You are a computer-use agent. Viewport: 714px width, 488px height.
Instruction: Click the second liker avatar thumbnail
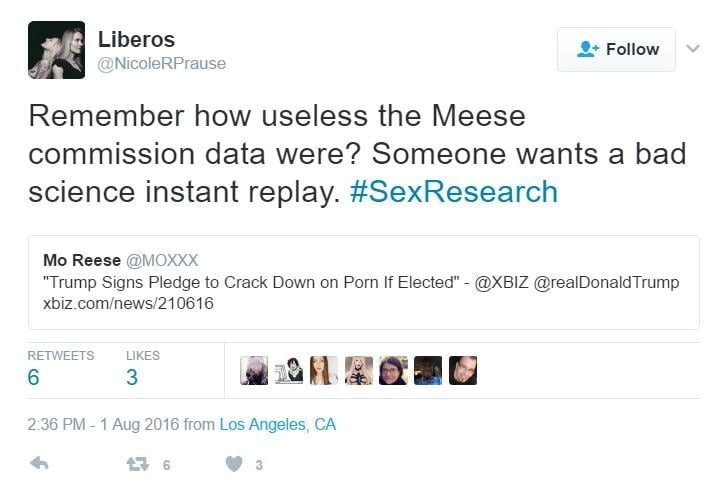[x=290, y=370]
